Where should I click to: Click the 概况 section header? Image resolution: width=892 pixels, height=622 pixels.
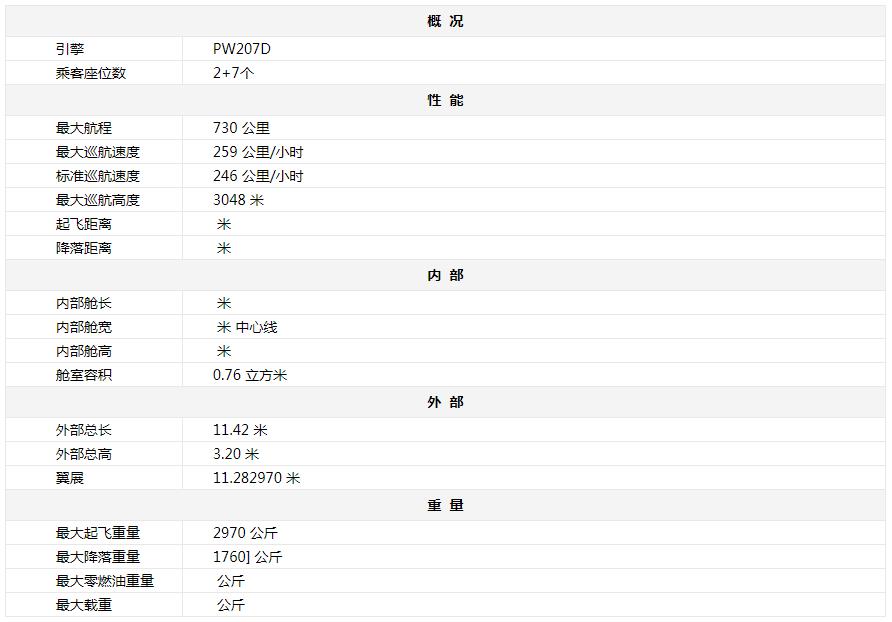[445, 21]
